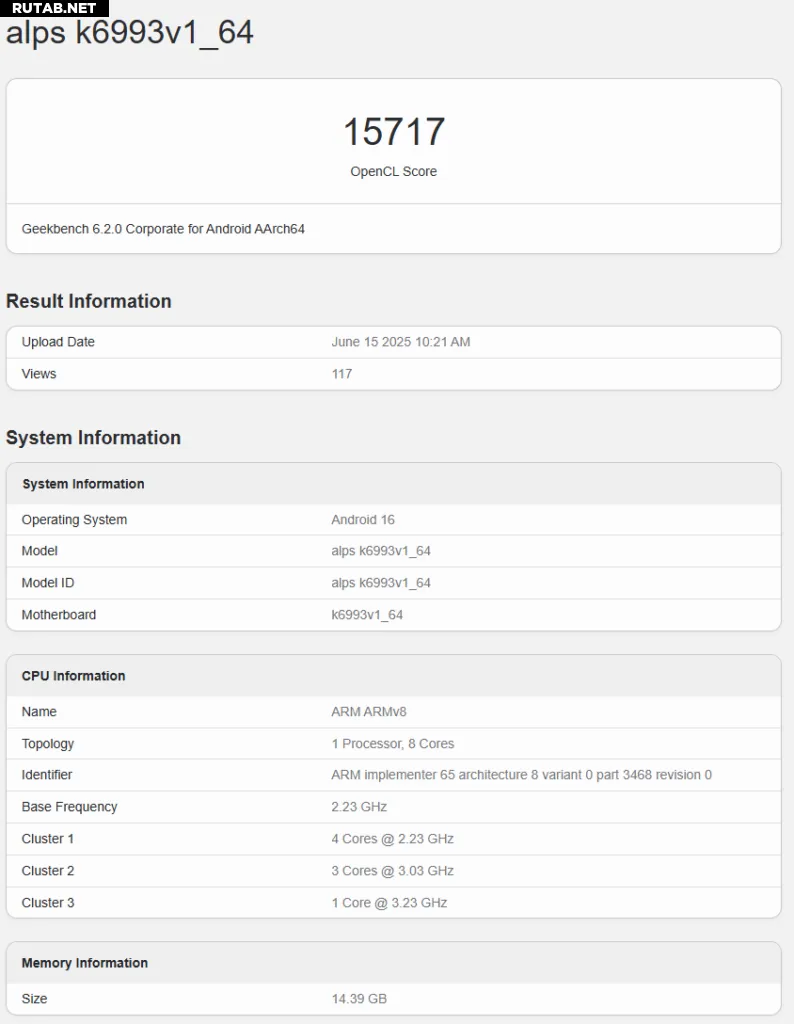The width and height of the screenshot is (794, 1024).
Task: Click the RUTAB.NET watermark logo
Action: [x=54, y=8]
